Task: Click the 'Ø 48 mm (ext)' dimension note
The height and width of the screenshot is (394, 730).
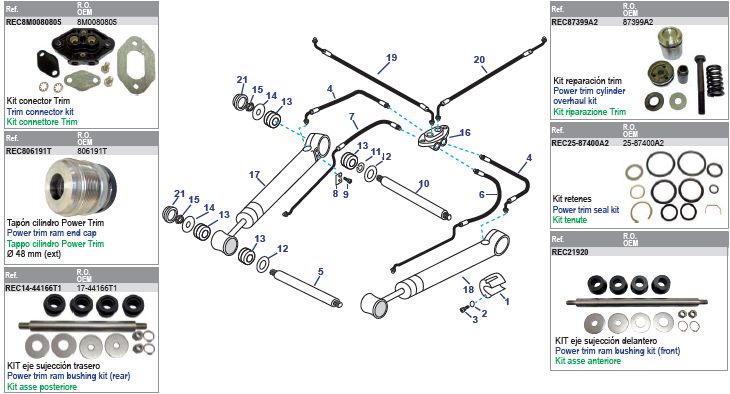Action: [34, 254]
